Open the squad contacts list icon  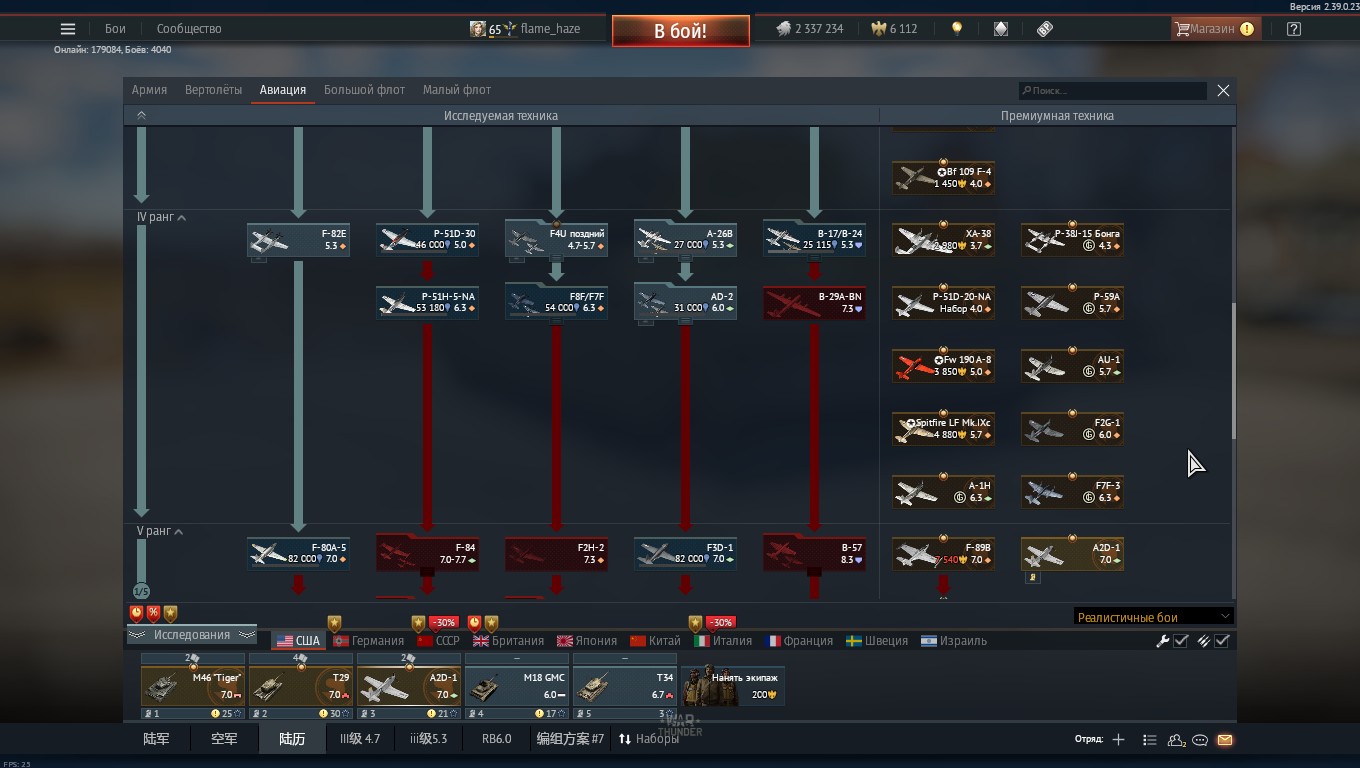click(1177, 740)
